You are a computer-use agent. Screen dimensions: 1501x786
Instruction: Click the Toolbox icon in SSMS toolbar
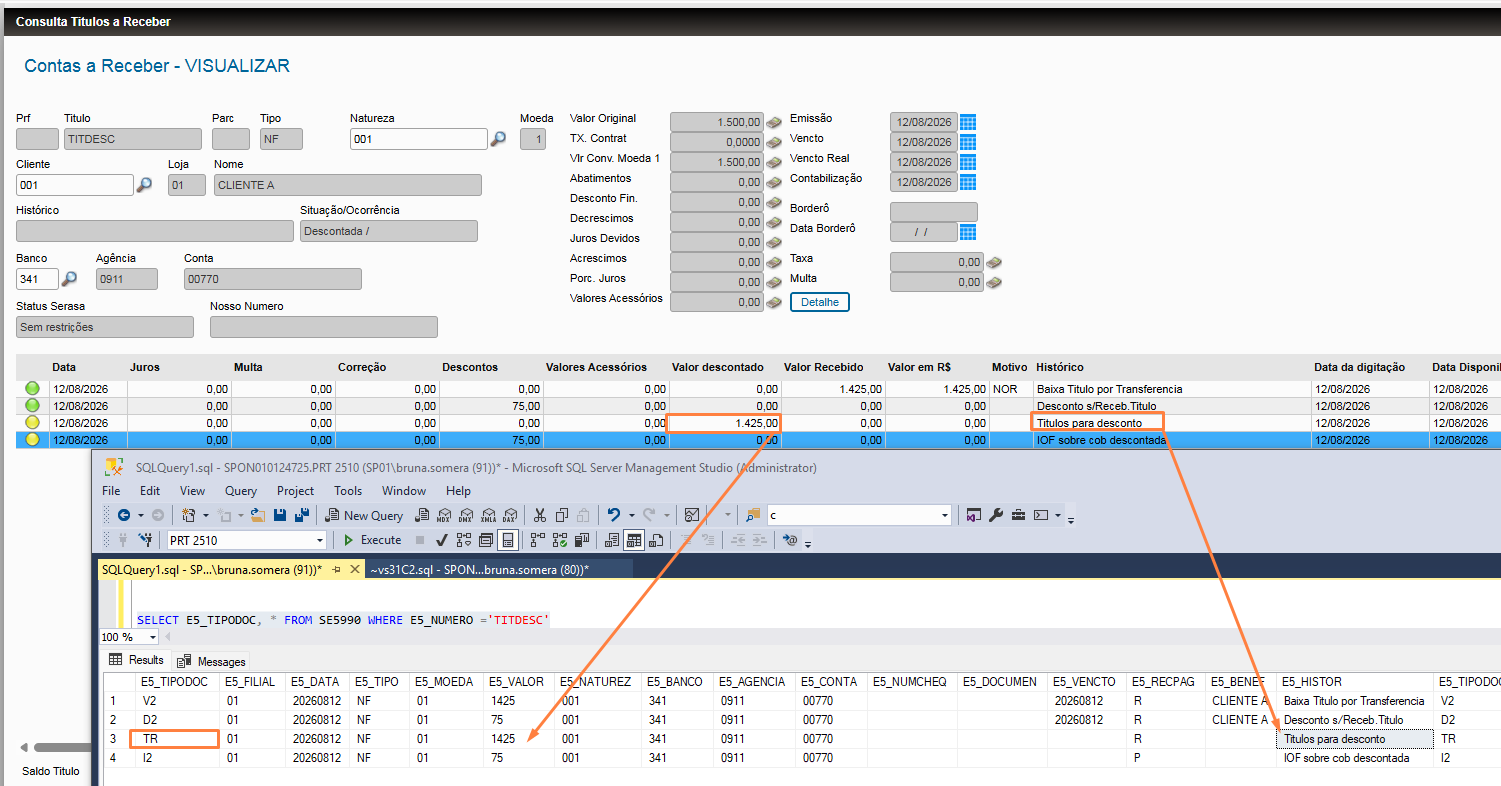click(x=1019, y=516)
